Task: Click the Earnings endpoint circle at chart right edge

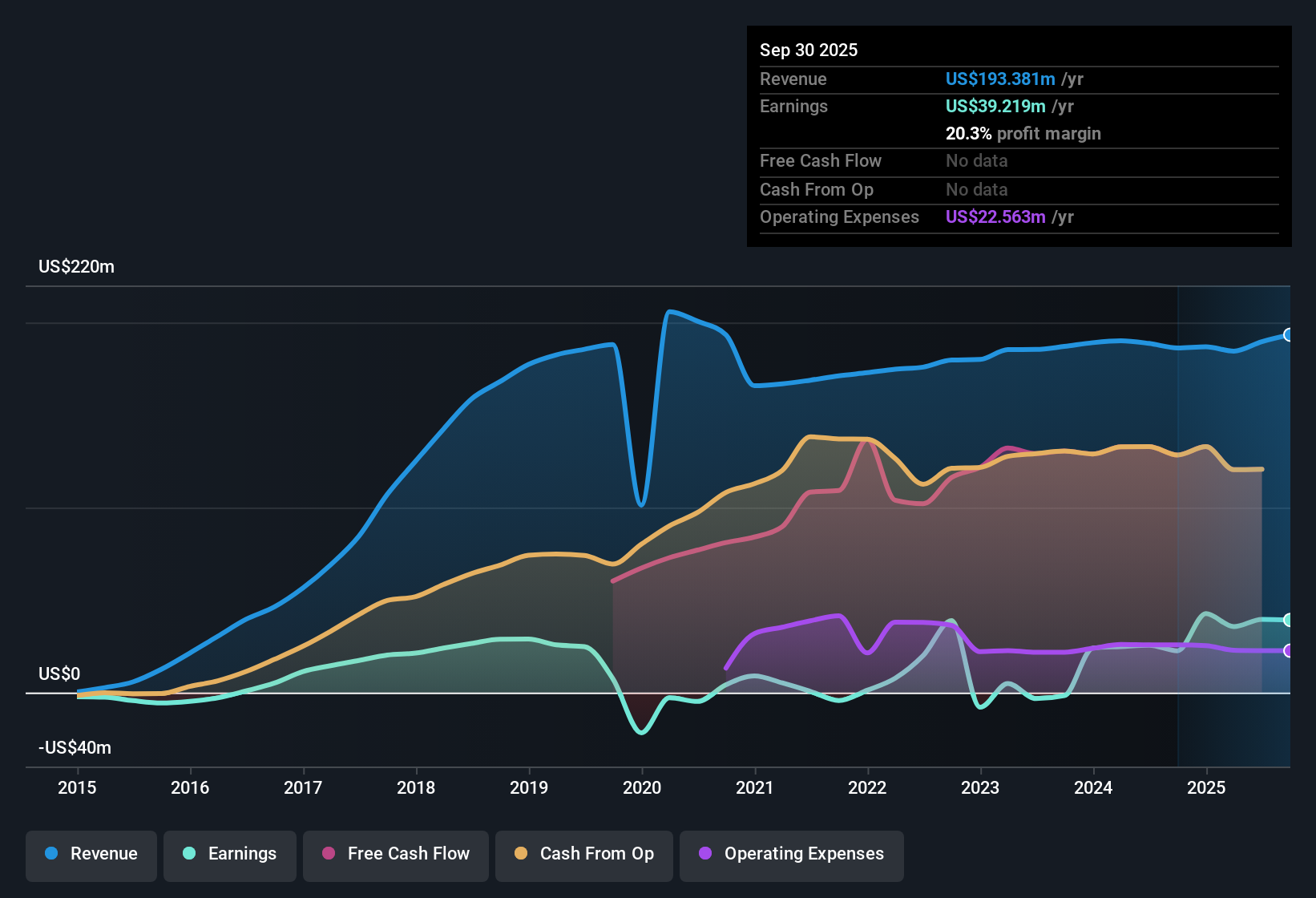Action: point(1289,620)
